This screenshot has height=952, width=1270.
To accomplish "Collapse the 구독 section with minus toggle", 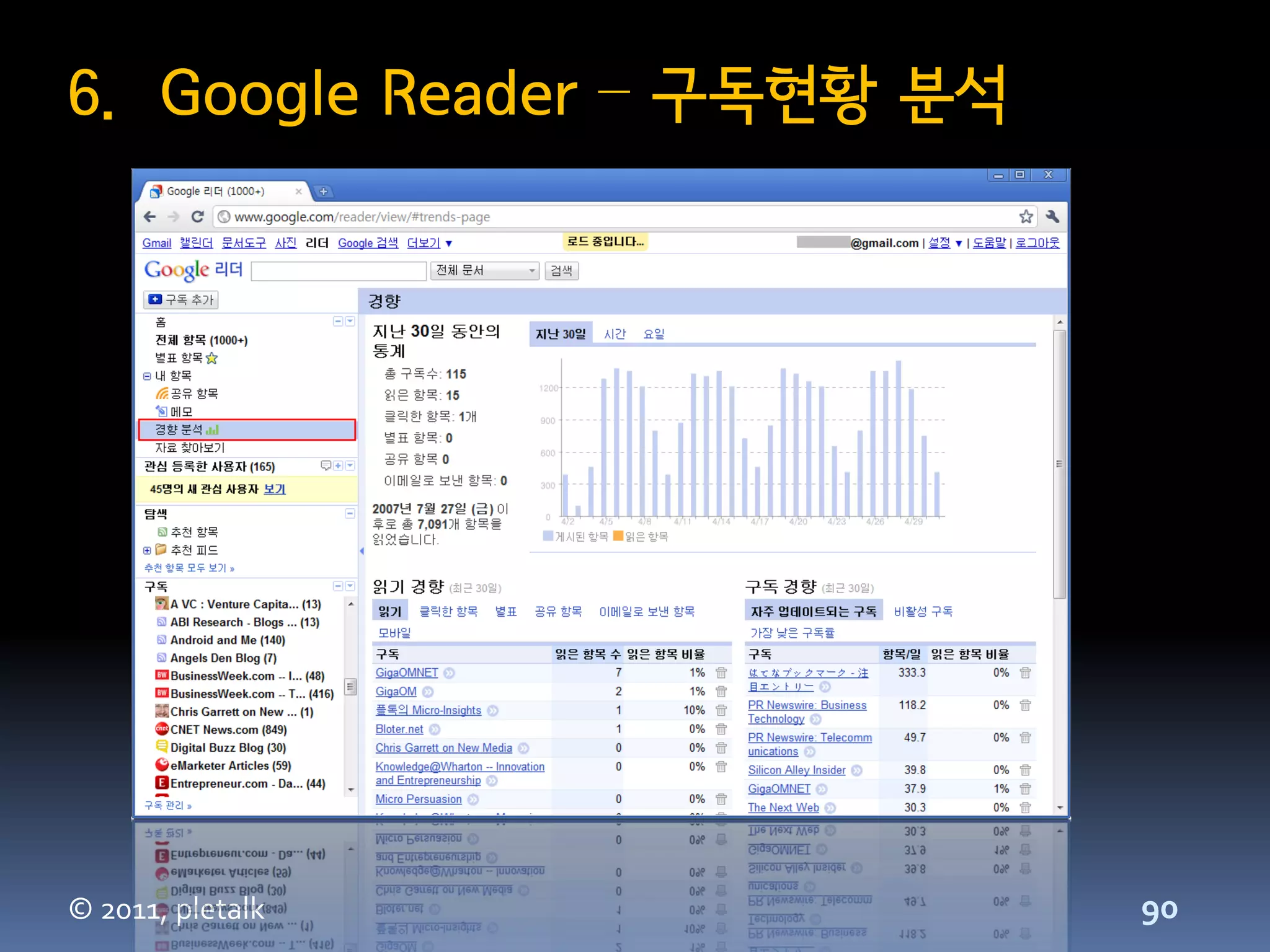I will (338, 586).
